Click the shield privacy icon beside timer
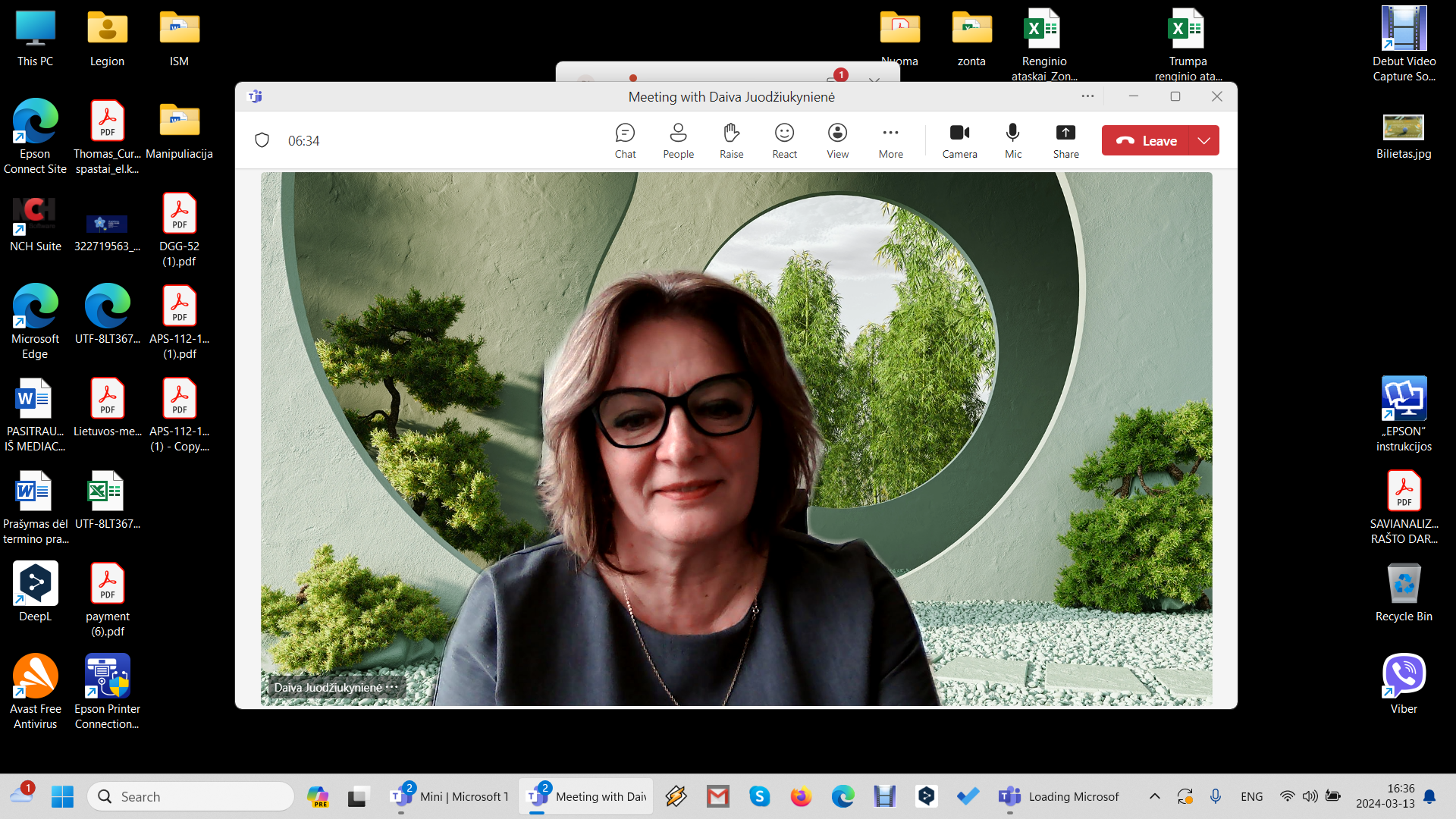The width and height of the screenshot is (1456, 819). coord(262,140)
